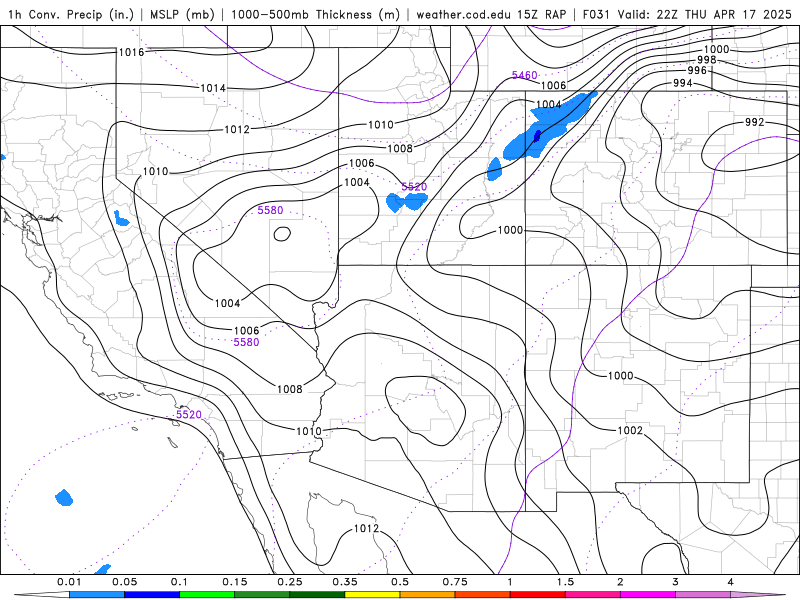Click the 'Valid: 22Z THU APR 17 2025' text
This screenshot has width=800, height=600.
[705, 14]
